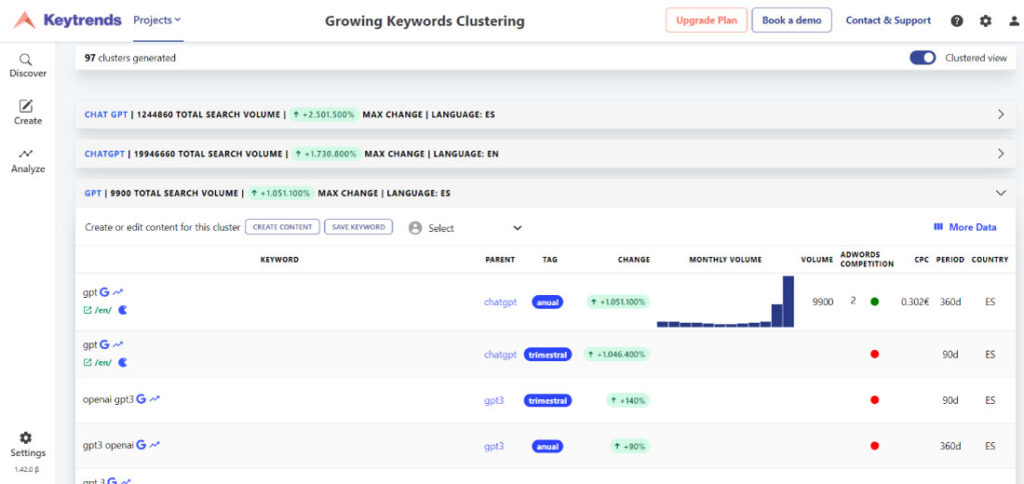
Task: Sort by the KEYWORD column header
Action: (280, 259)
